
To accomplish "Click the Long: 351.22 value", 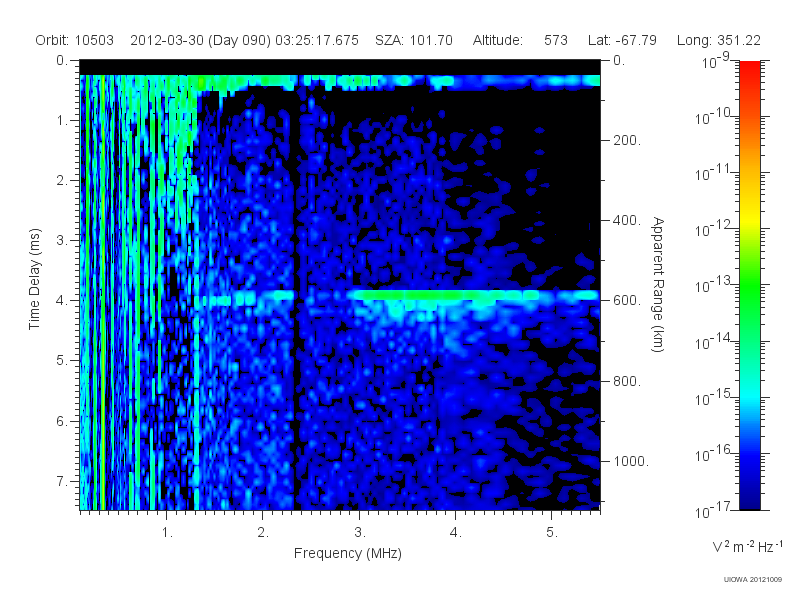I will click(718, 40).
